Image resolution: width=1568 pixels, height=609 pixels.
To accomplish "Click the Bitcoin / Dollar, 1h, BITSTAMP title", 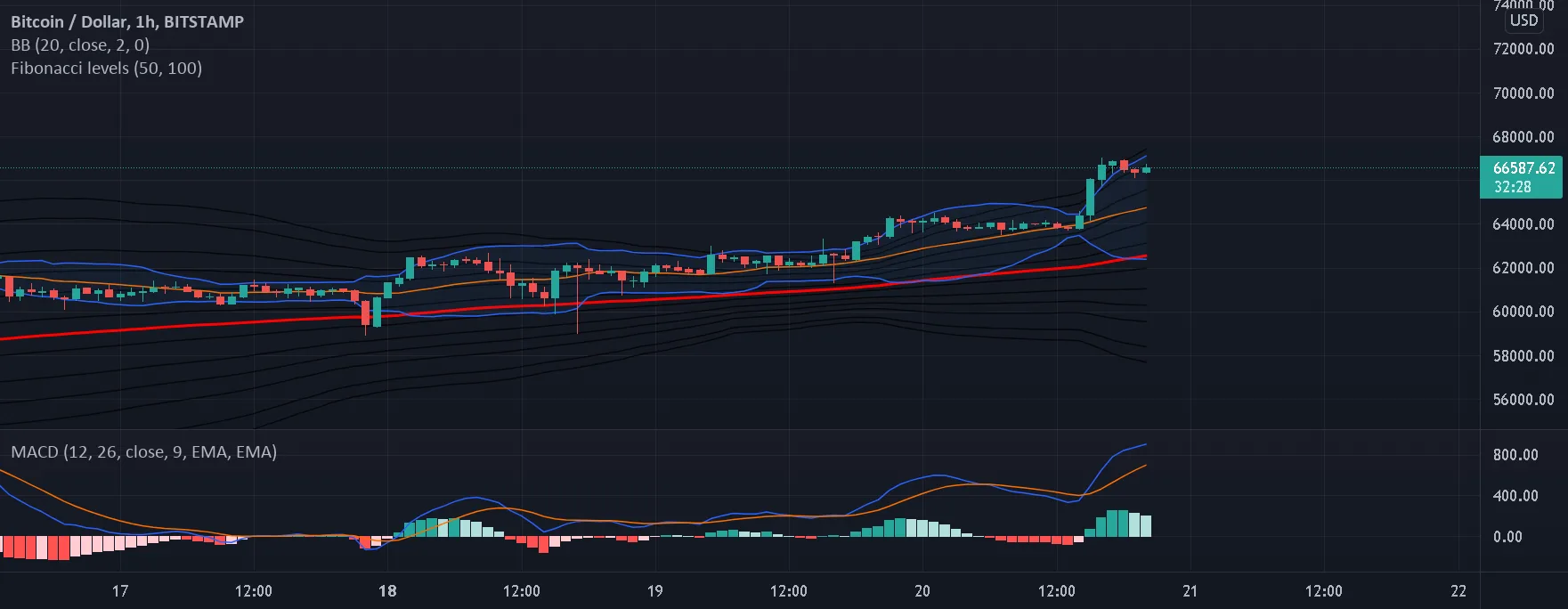I will pos(127,21).
